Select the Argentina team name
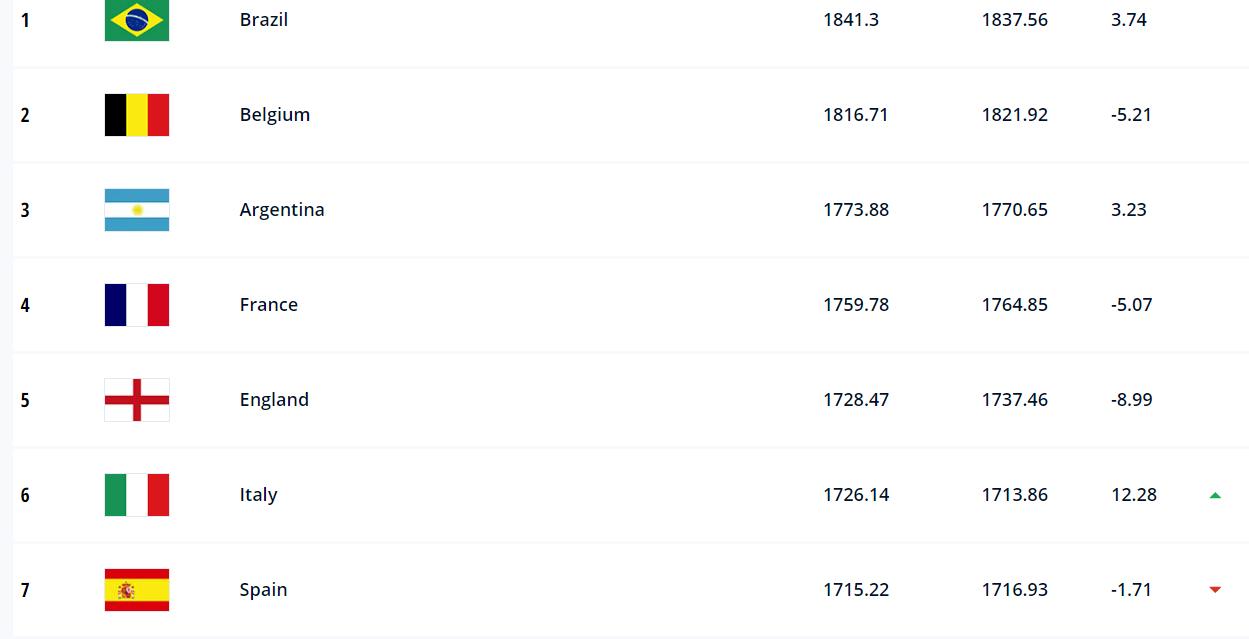 click(x=282, y=210)
